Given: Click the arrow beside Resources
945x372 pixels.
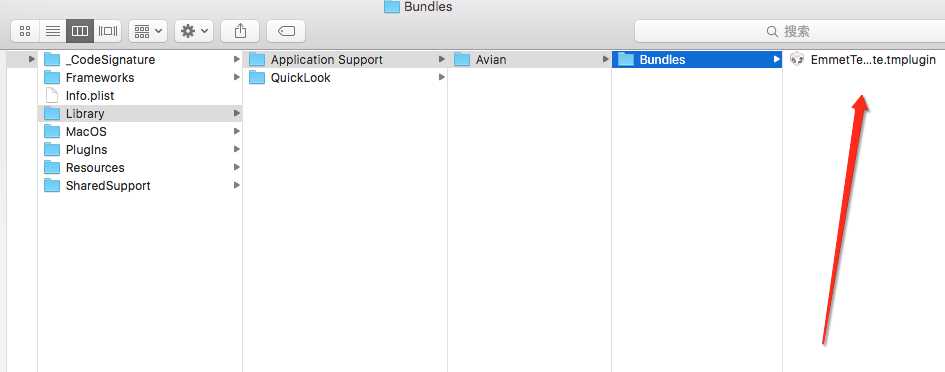Looking at the screenshot, I should (237, 168).
